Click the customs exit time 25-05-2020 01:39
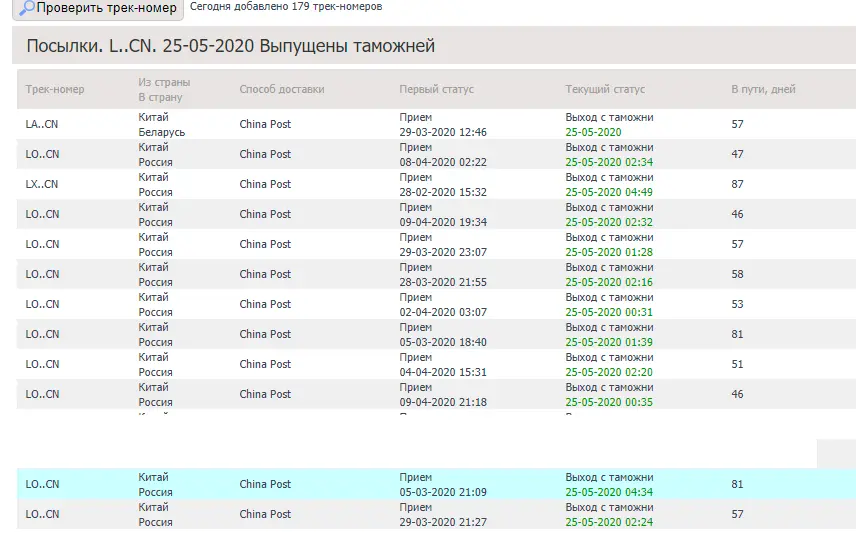The width and height of the screenshot is (856, 550). click(609, 342)
